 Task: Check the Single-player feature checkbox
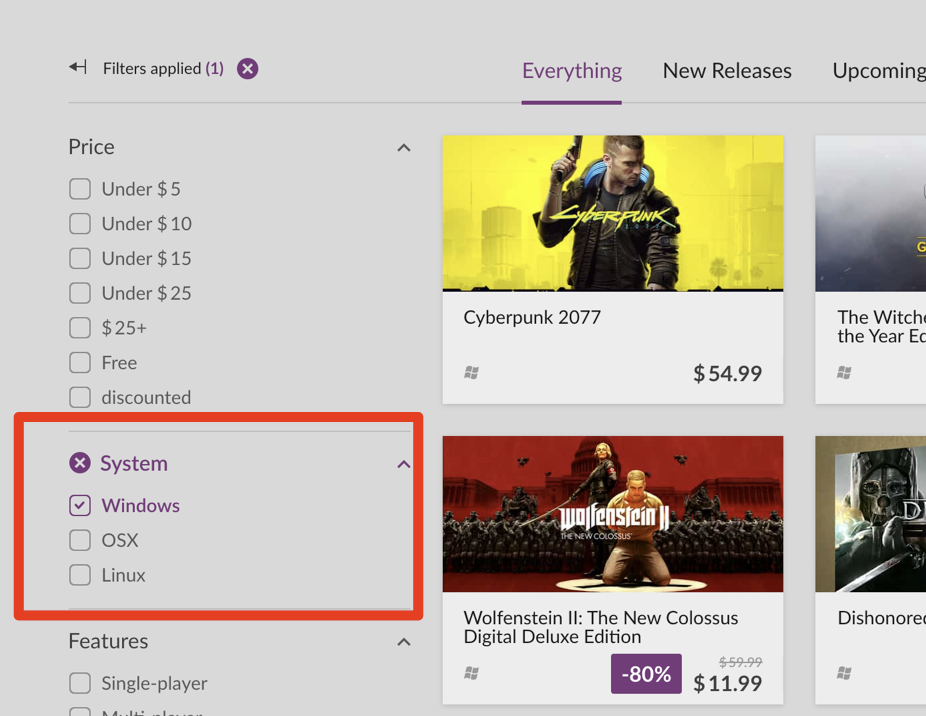point(80,683)
